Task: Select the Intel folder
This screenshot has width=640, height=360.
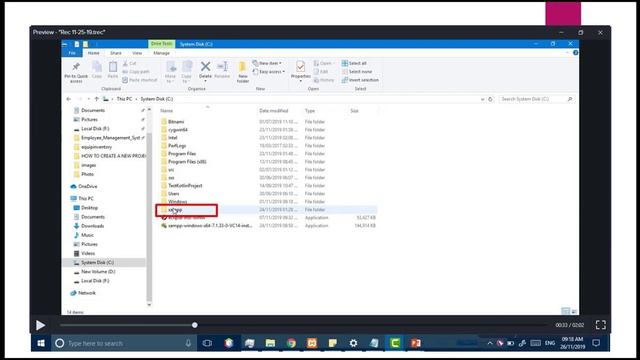Action: coord(173,138)
